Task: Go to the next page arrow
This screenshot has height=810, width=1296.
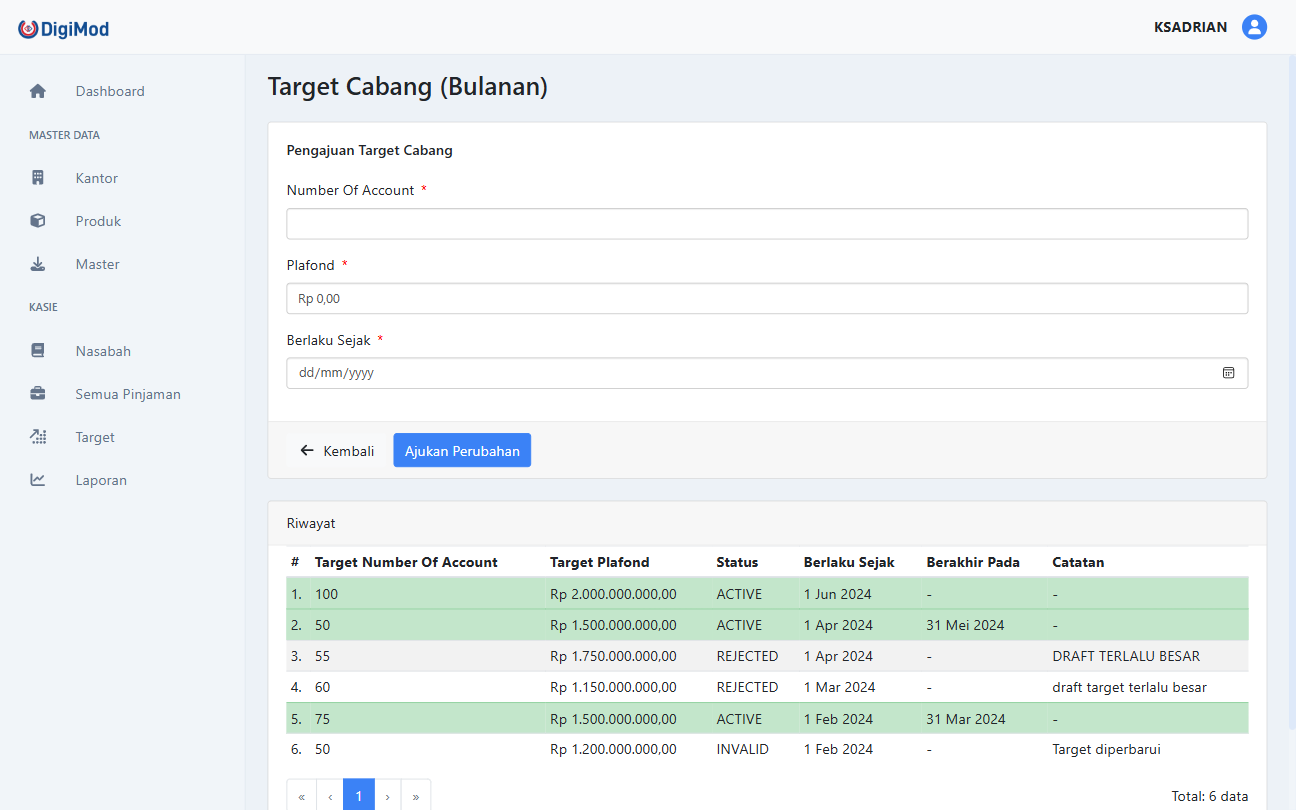Action: point(388,796)
